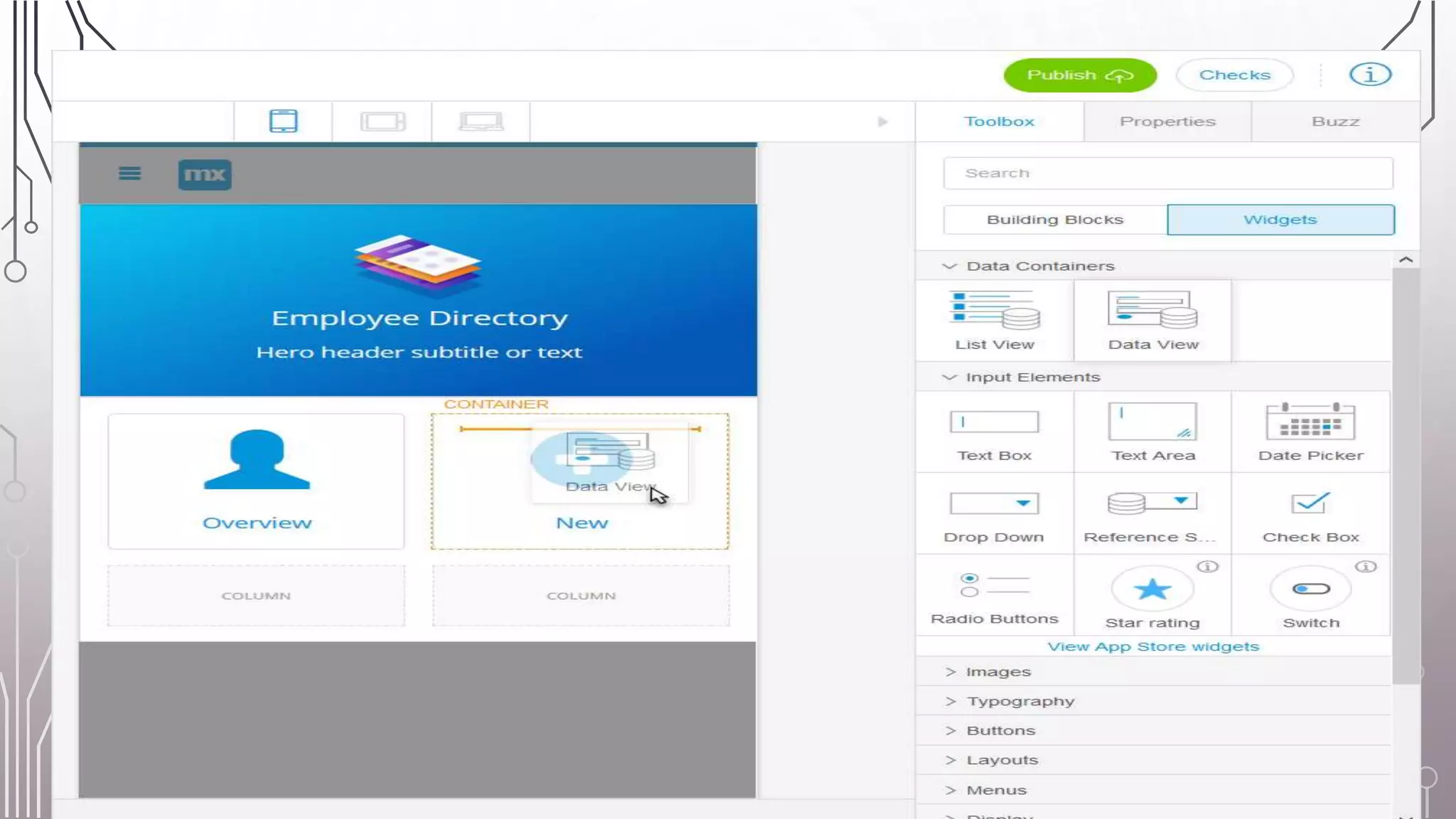The image size is (1456, 819).
Task: Click the green Publish button
Action: (1079, 75)
